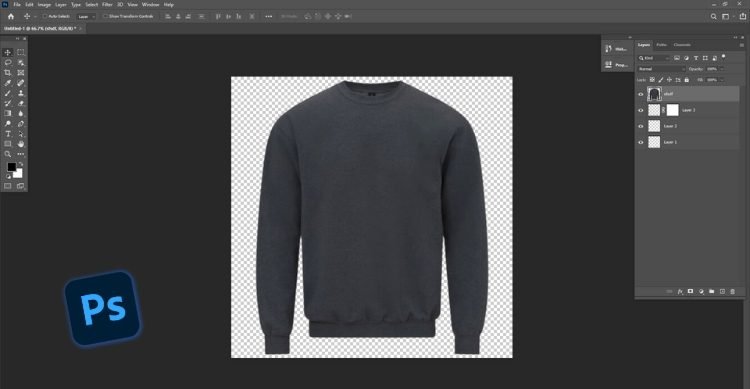Create a new group folder
Viewport: 750px width, 389px height.
(x=711, y=291)
